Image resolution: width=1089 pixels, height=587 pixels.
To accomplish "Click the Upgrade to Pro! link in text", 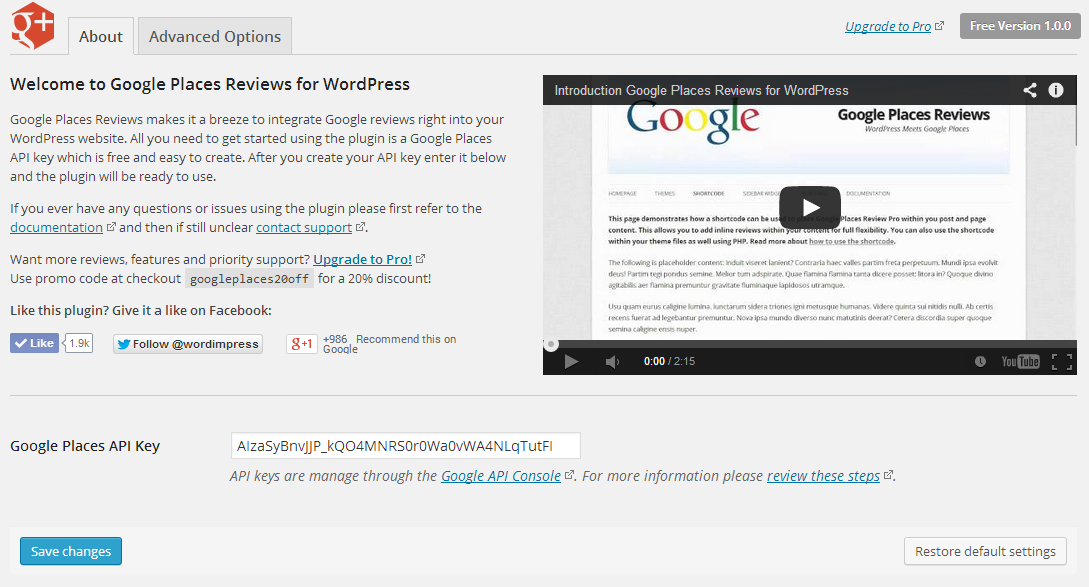I will (x=363, y=259).
